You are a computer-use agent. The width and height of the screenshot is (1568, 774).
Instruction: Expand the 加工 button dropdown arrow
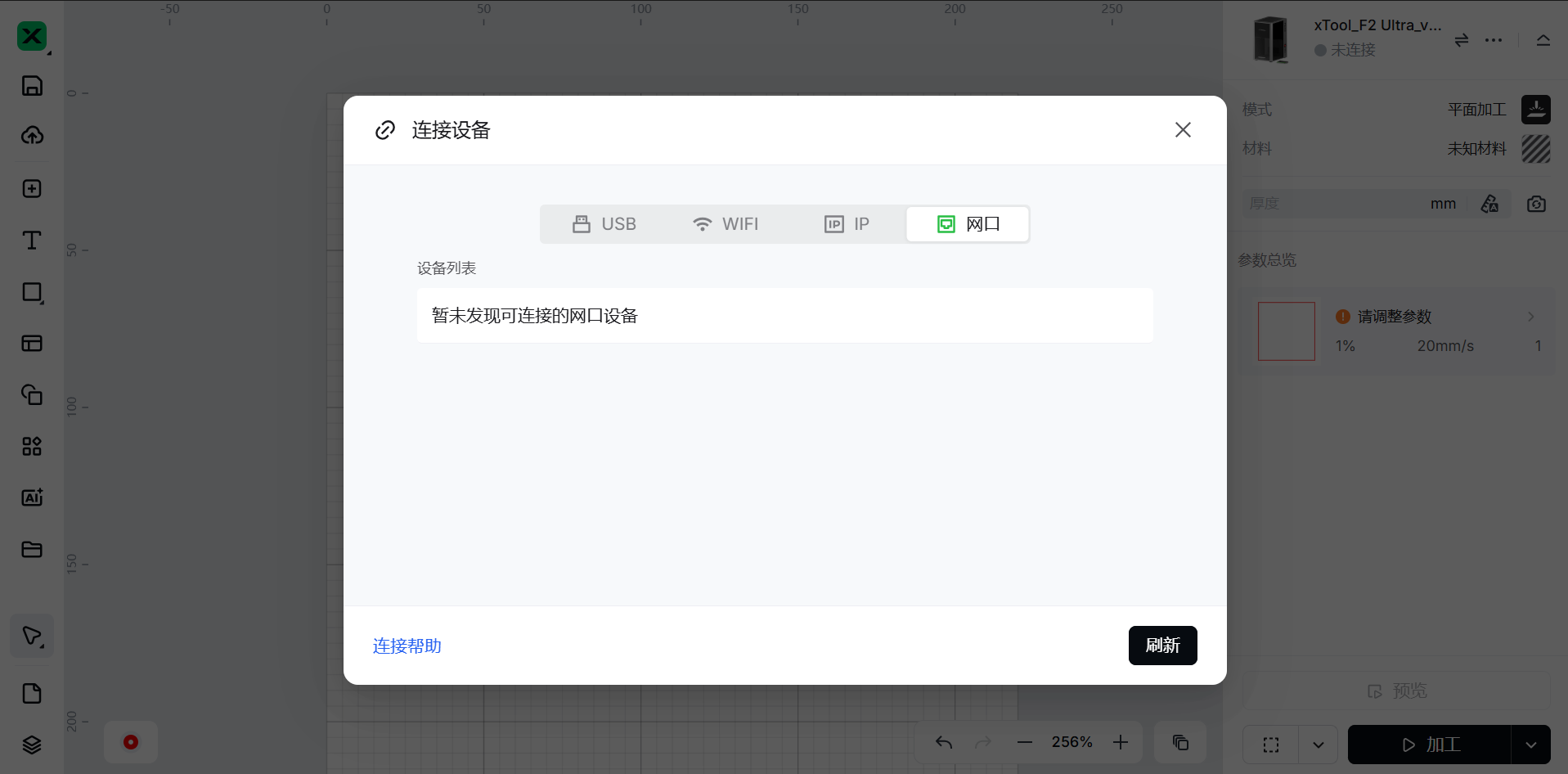click(1530, 745)
